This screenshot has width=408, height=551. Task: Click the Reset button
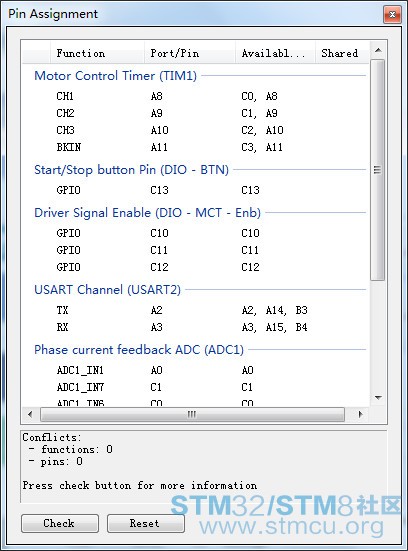point(145,523)
